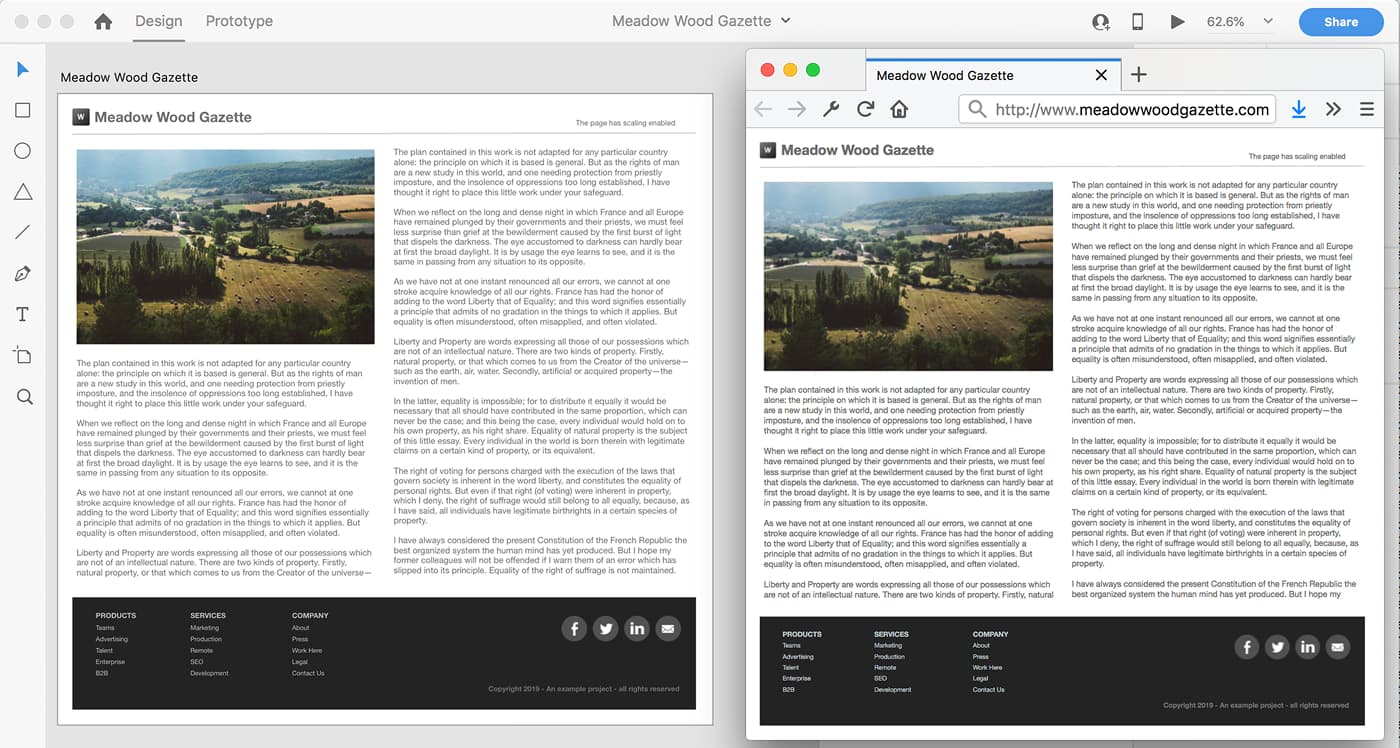Image resolution: width=1400 pixels, height=748 pixels.
Task: Expand the browser toolbar overflow chevron
Action: click(1333, 109)
